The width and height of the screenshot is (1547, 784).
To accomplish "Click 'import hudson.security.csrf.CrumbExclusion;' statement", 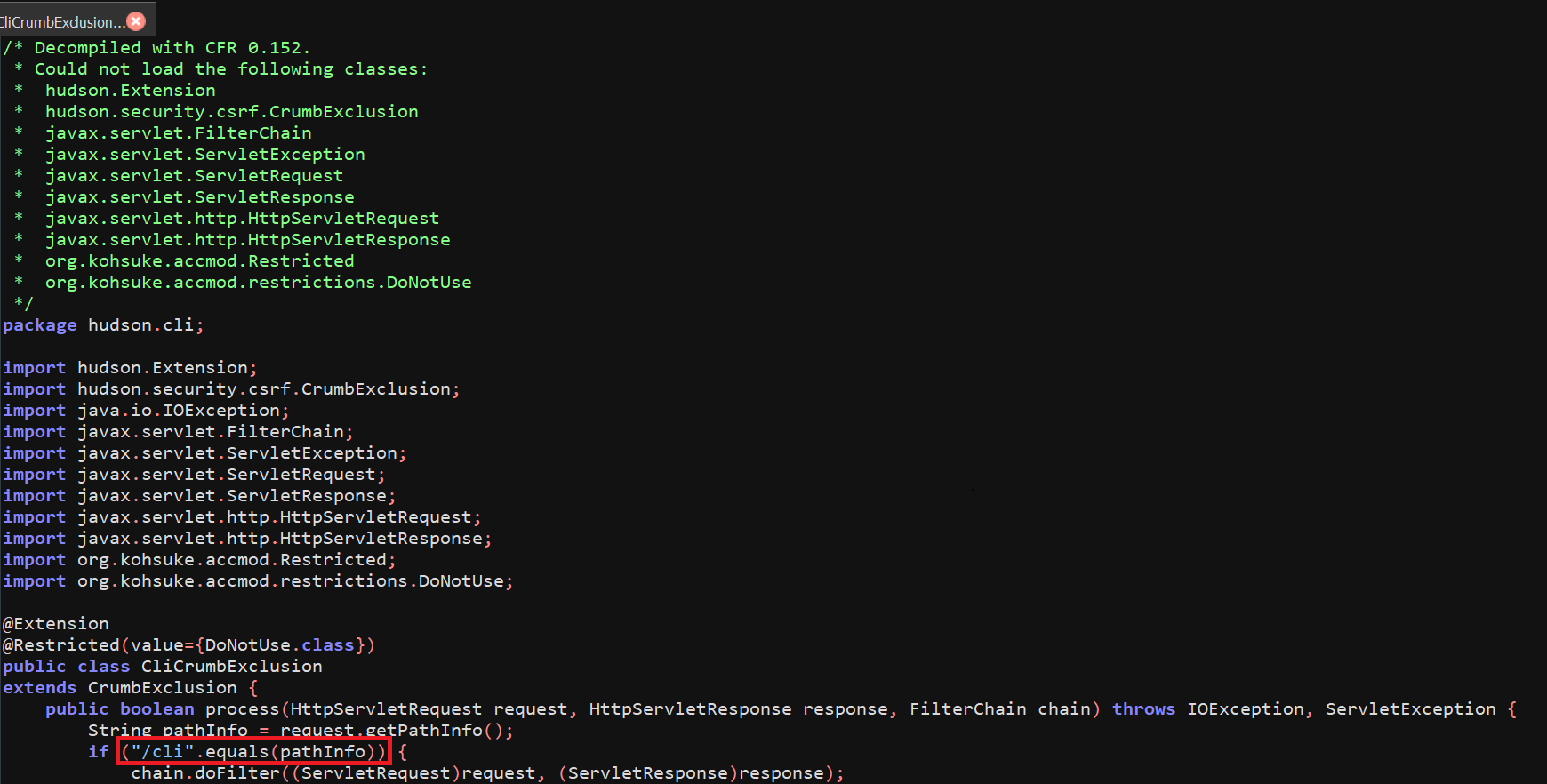I will [231, 389].
